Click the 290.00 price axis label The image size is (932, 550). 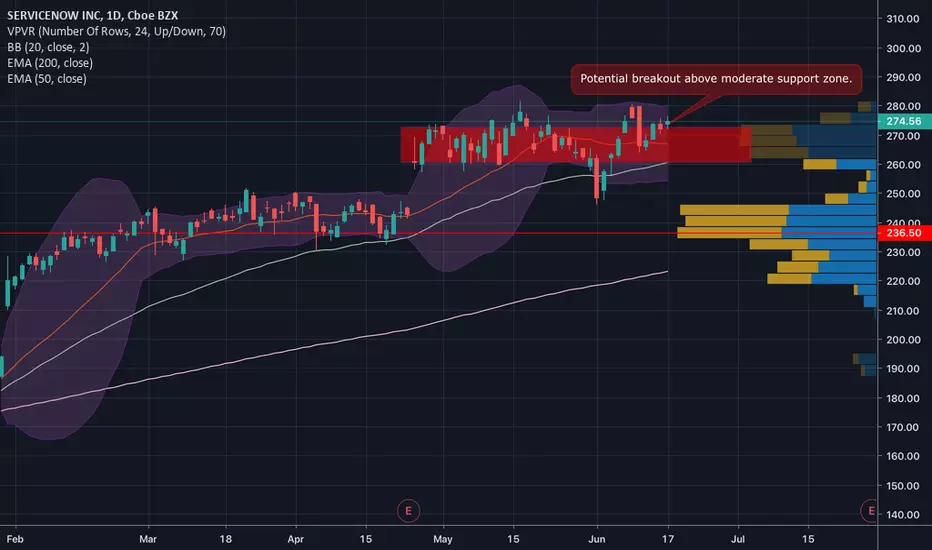pyautogui.click(x=903, y=77)
